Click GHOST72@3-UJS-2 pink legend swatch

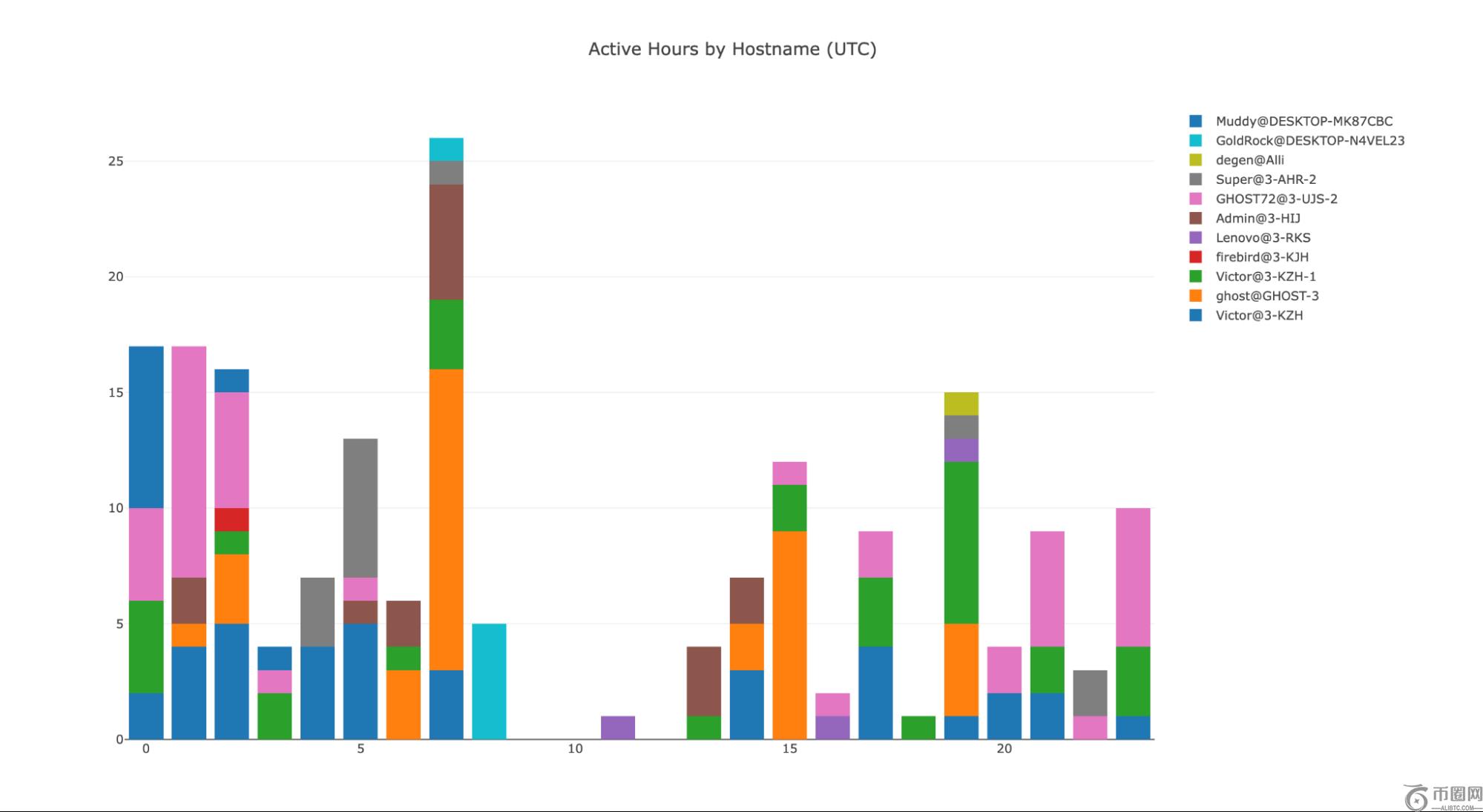(x=1195, y=199)
